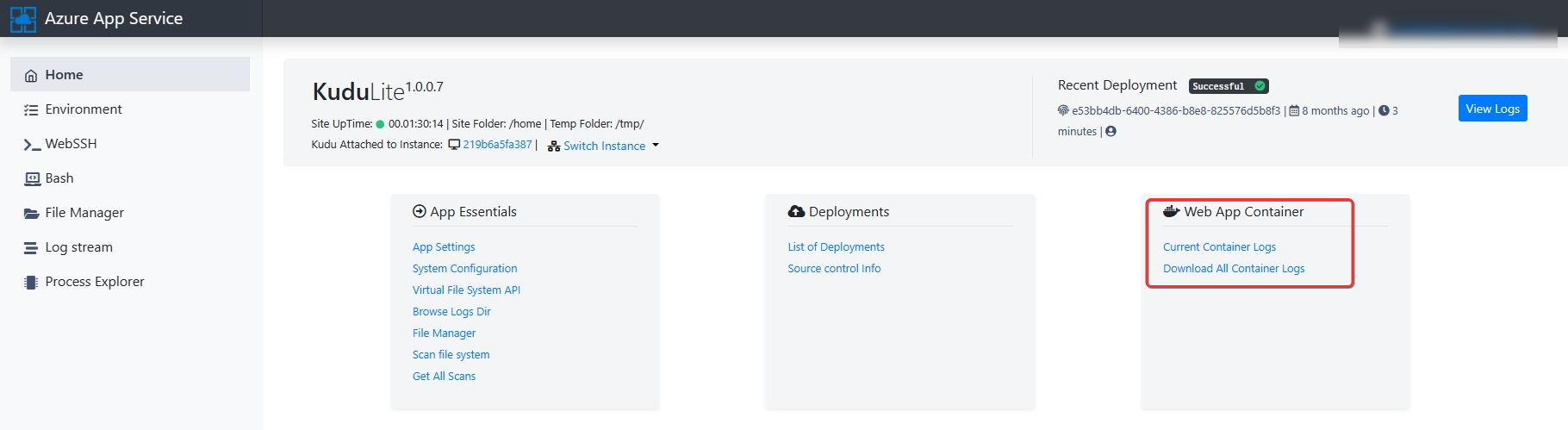
Task: Open the instance 219b6a5fa387 link
Action: [497, 145]
